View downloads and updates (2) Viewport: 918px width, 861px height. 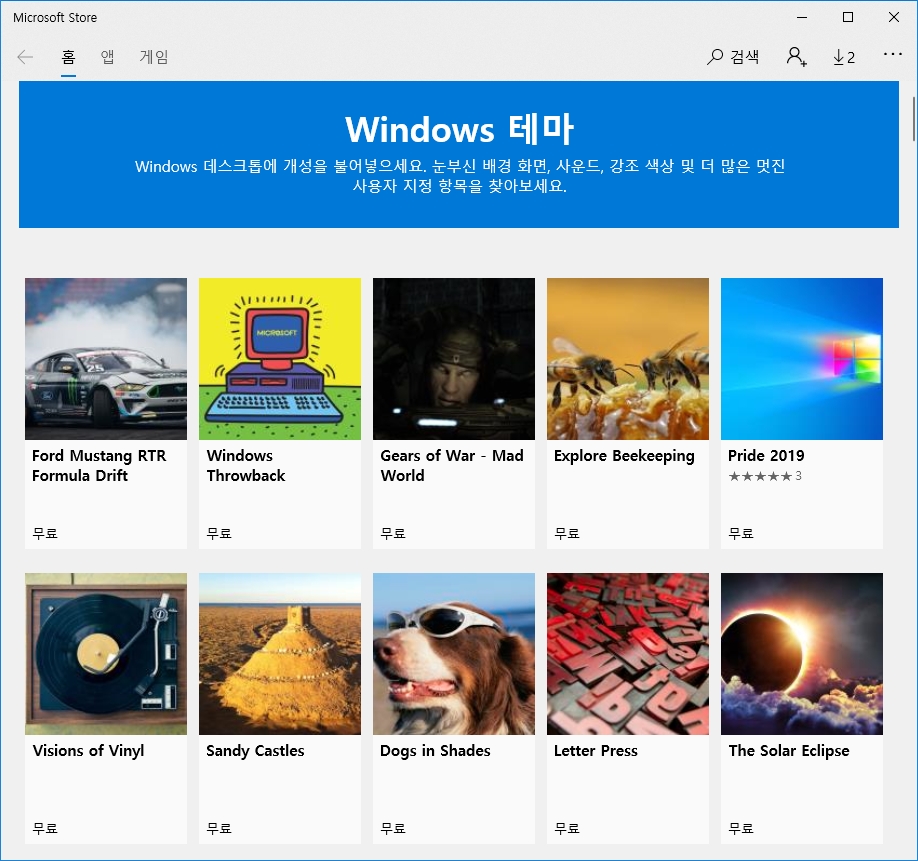click(x=844, y=57)
